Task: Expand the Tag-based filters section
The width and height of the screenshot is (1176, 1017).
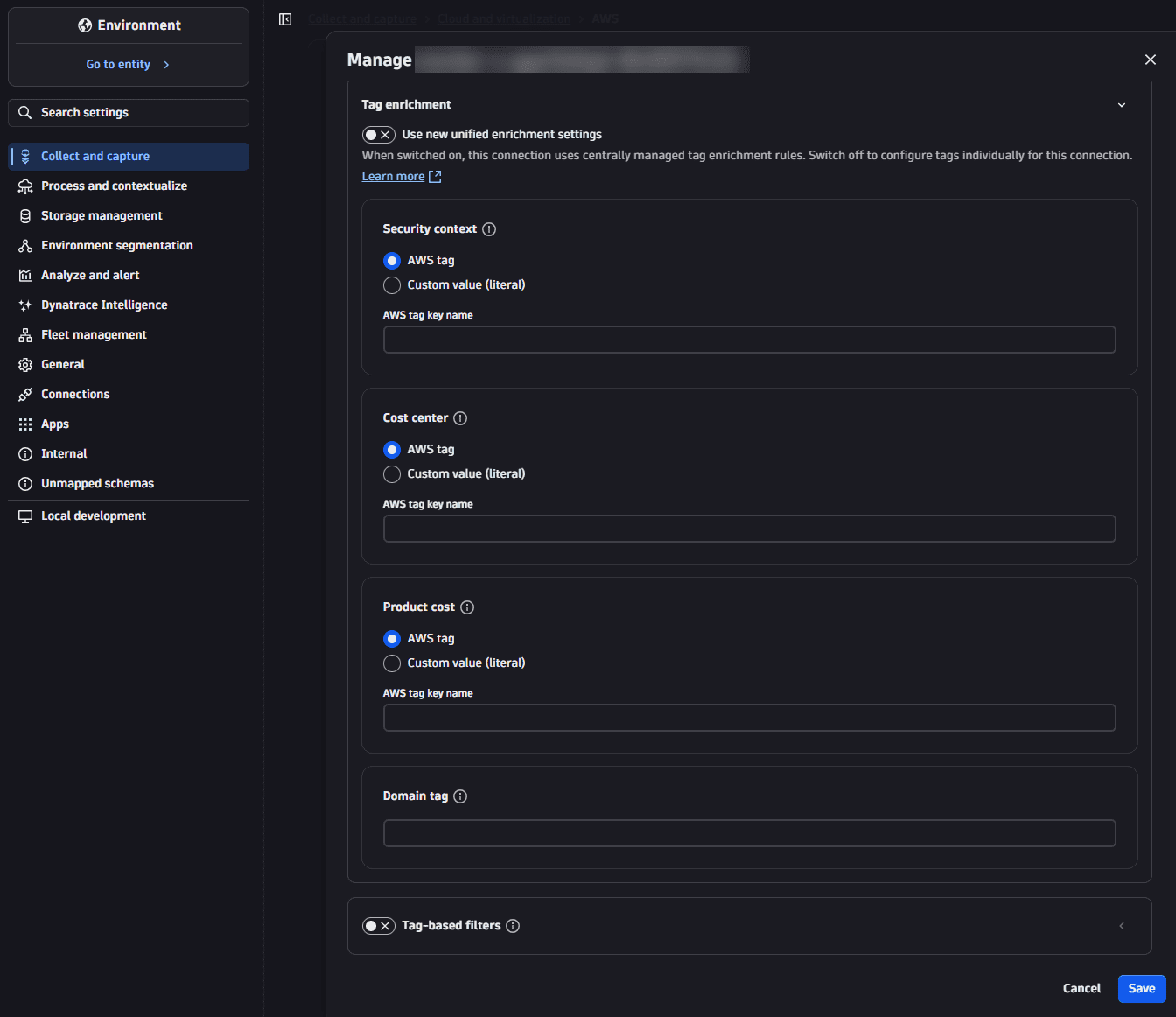Action: (1122, 926)
